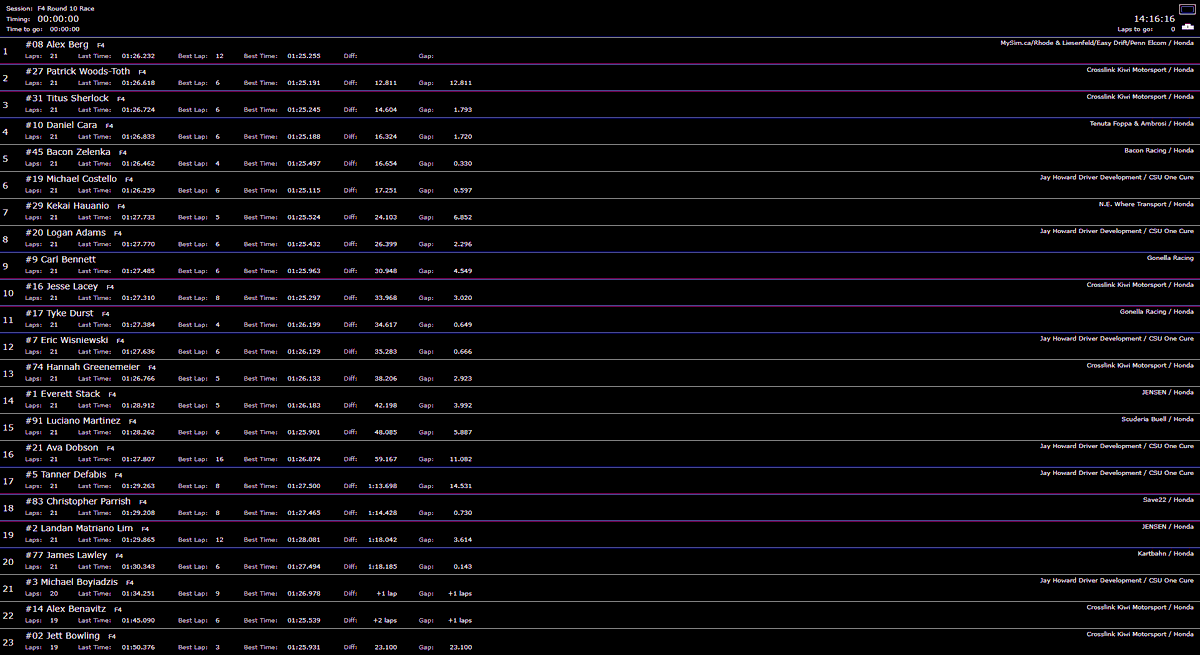Select driver #27 Patrick Woods-Toth
The width and height of the screenshot is (1200, 655).
tap(78, 72)
